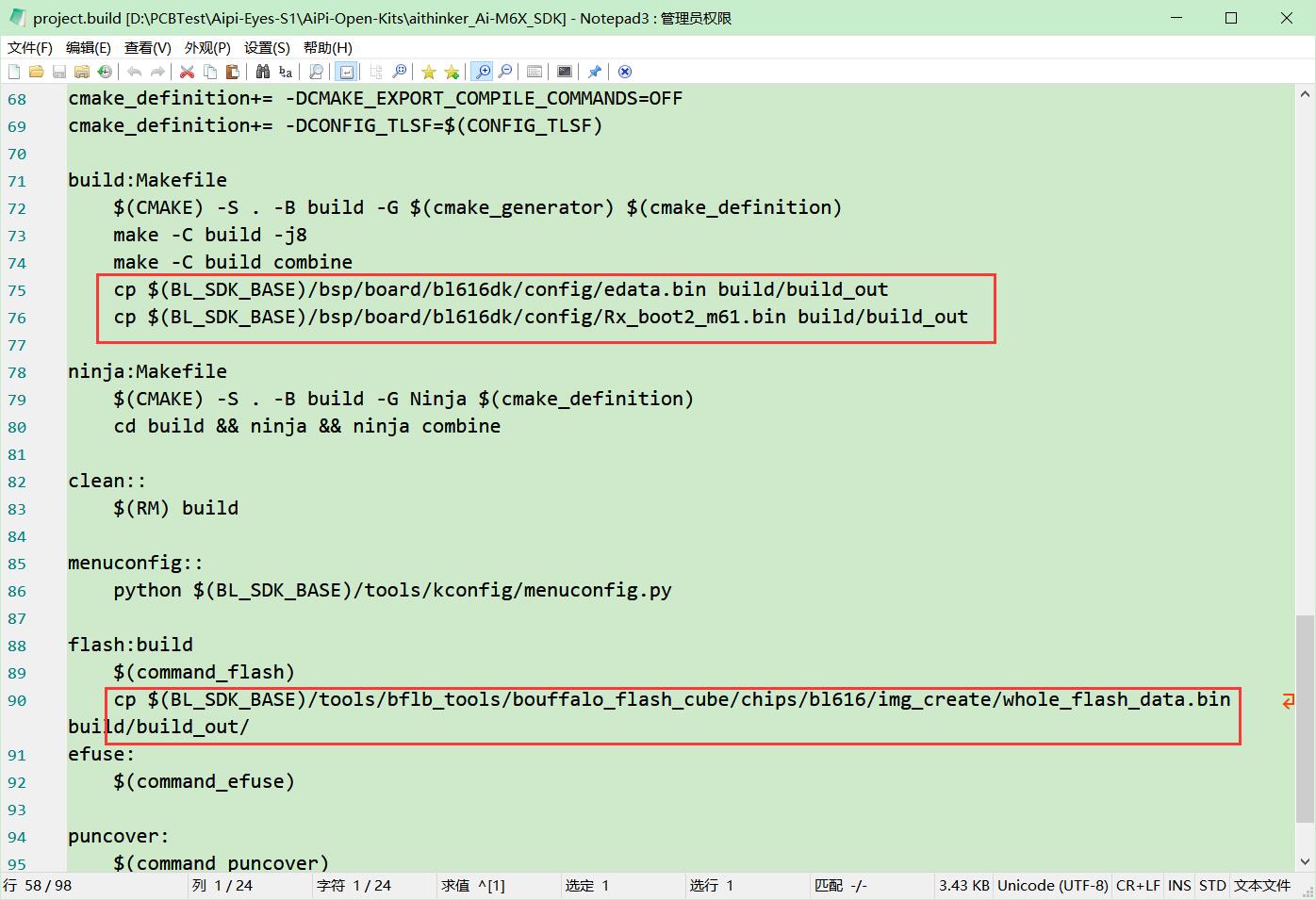Click the focused magnifier toolbar icon
The height and width of the screenshot is (900, 1316).
point(399,72)
